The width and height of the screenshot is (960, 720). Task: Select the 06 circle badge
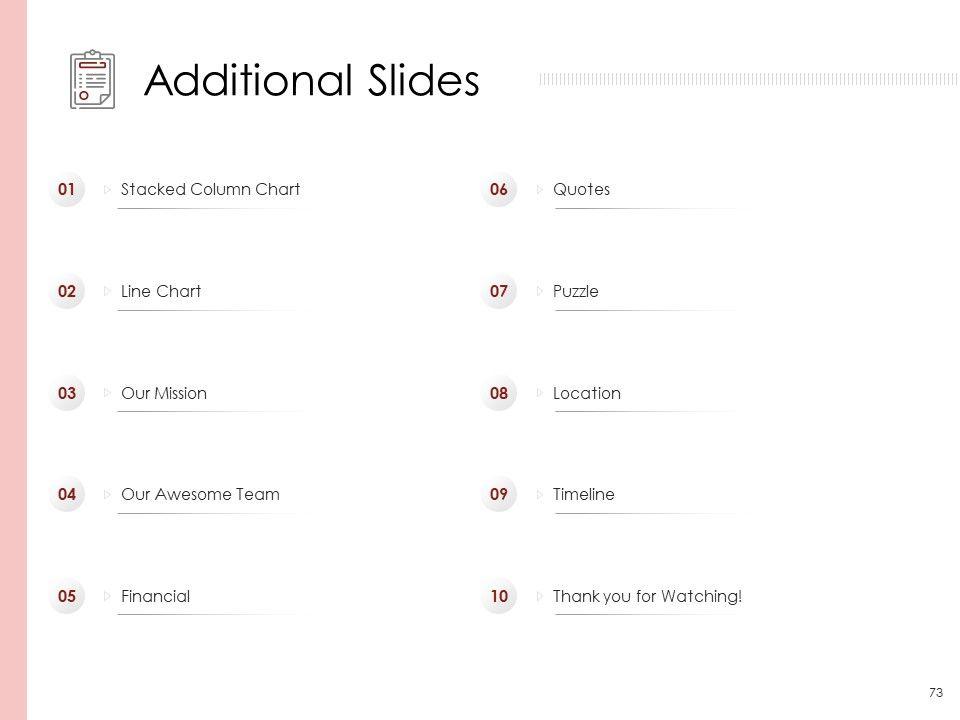point(499,189)
